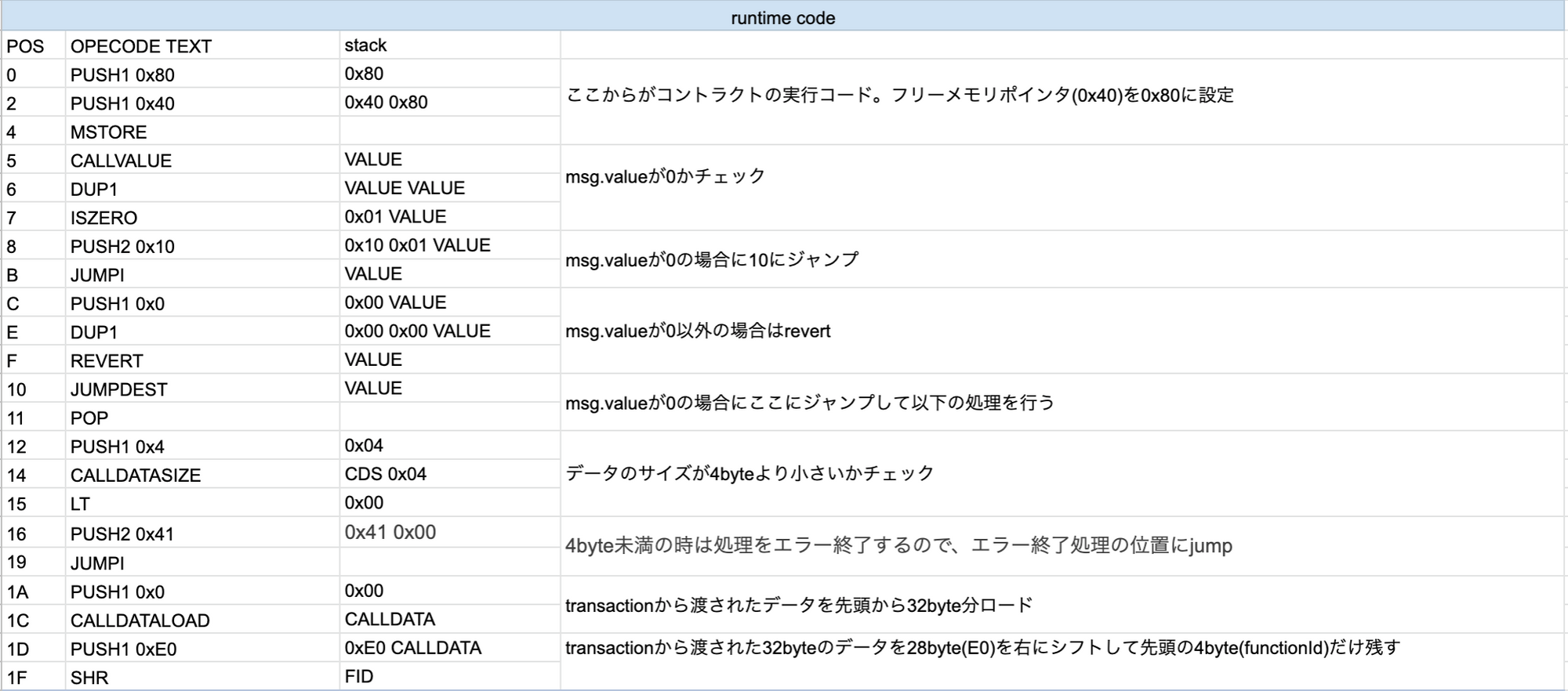Select the 'ISZERO' opcode cell
Screen dimensions: 1568x691
pyautogui.click(x=203, y=217)
